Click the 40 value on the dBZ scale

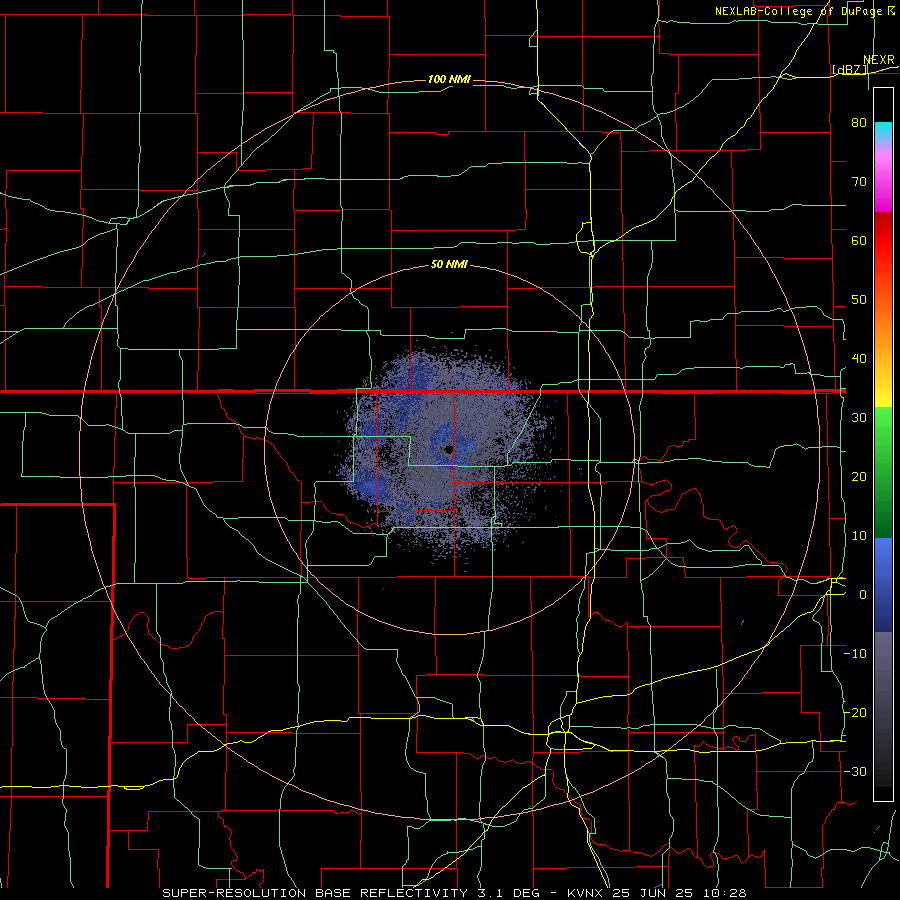859,359
